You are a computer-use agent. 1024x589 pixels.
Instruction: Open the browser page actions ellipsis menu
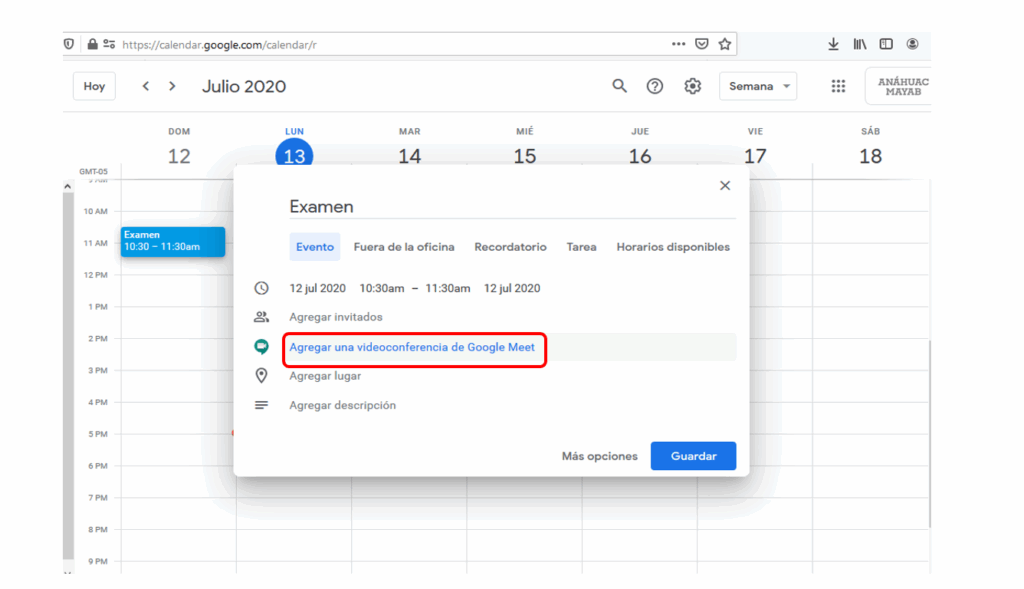coord(678,44)
